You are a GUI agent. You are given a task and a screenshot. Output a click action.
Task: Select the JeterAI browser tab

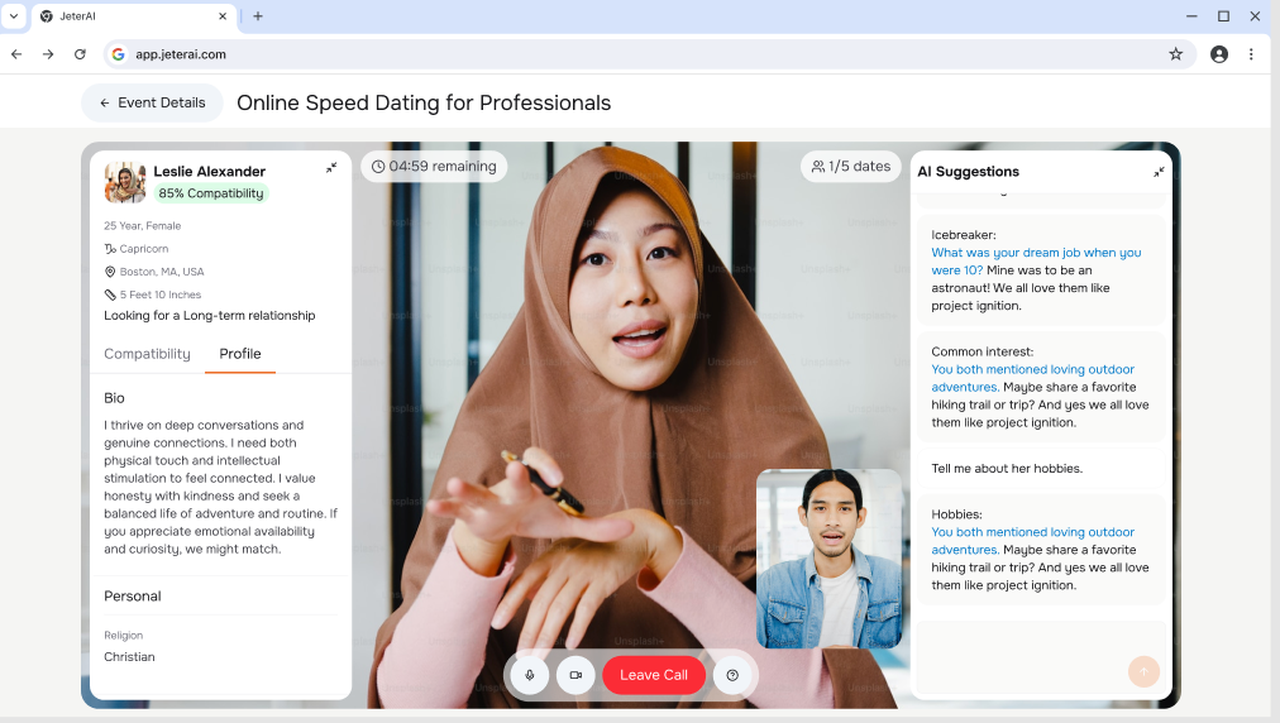tap(134, 17)
